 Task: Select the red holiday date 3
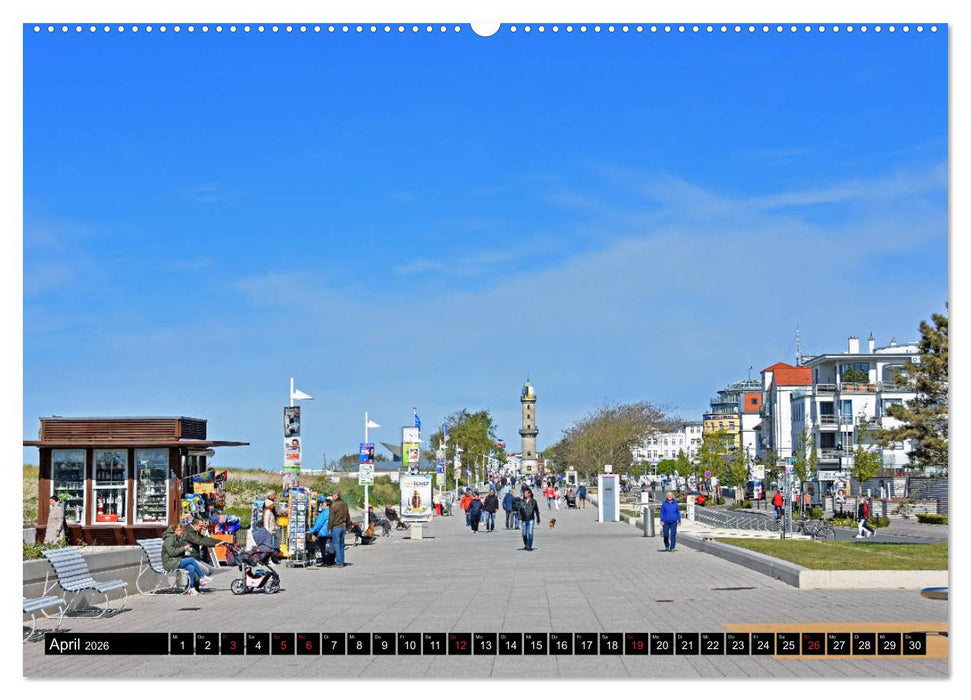[232, 647]
